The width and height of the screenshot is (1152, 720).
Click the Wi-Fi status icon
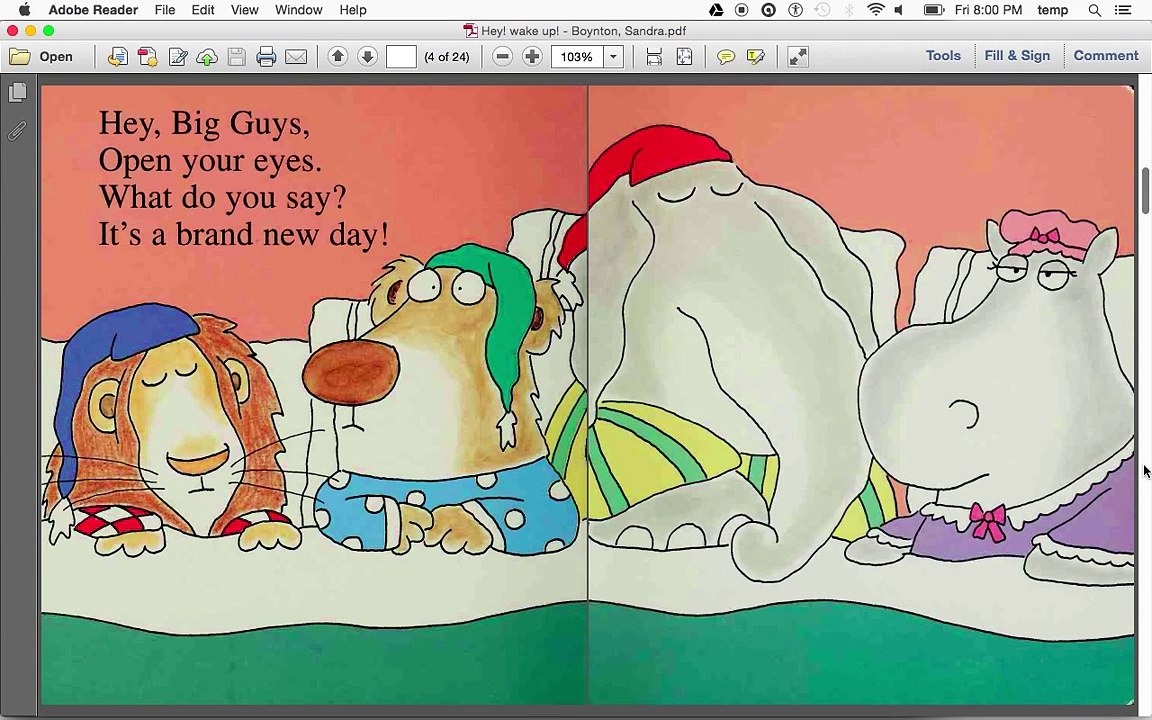(875, 10)
